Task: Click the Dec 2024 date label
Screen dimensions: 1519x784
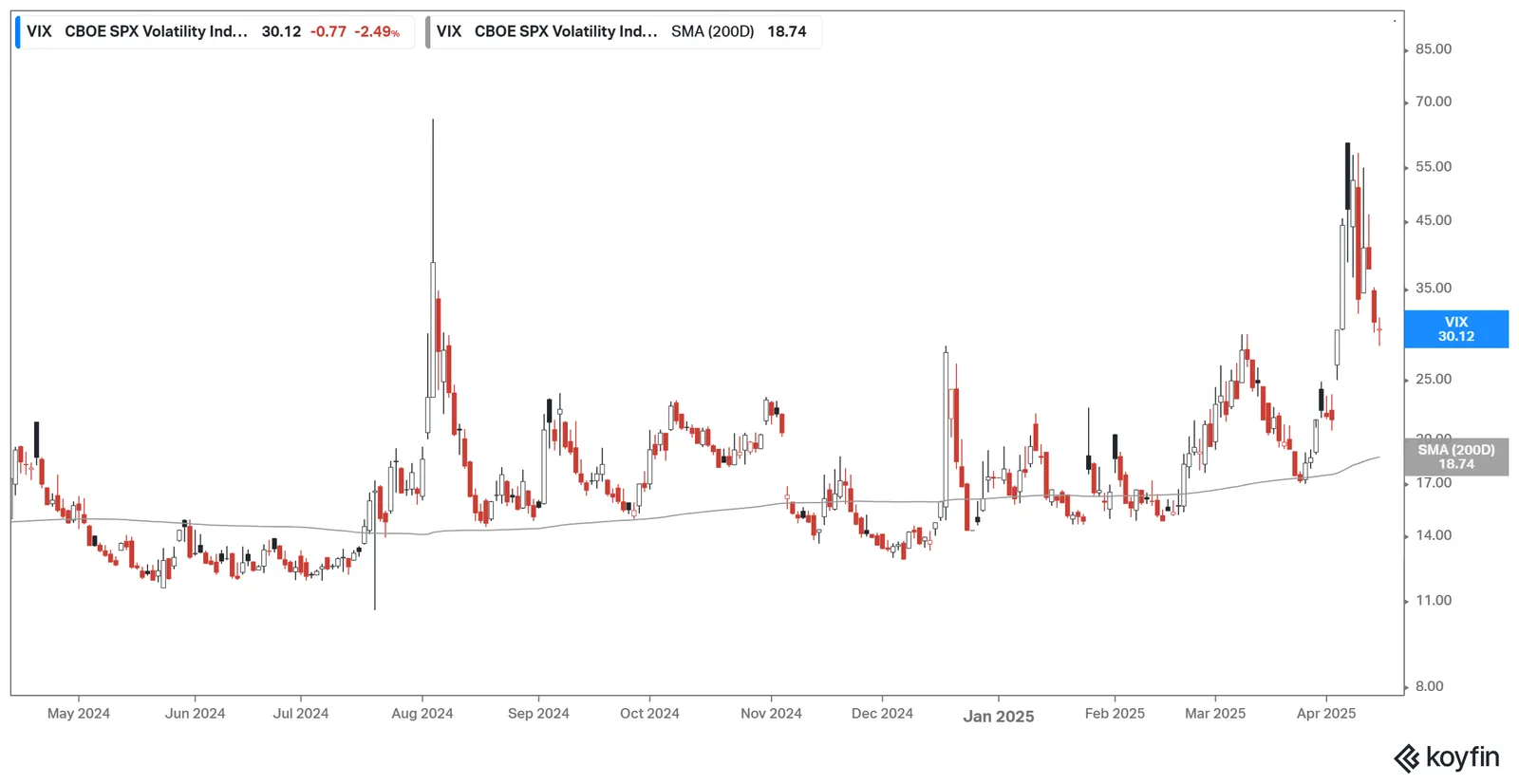Action: tap(882, 714)
